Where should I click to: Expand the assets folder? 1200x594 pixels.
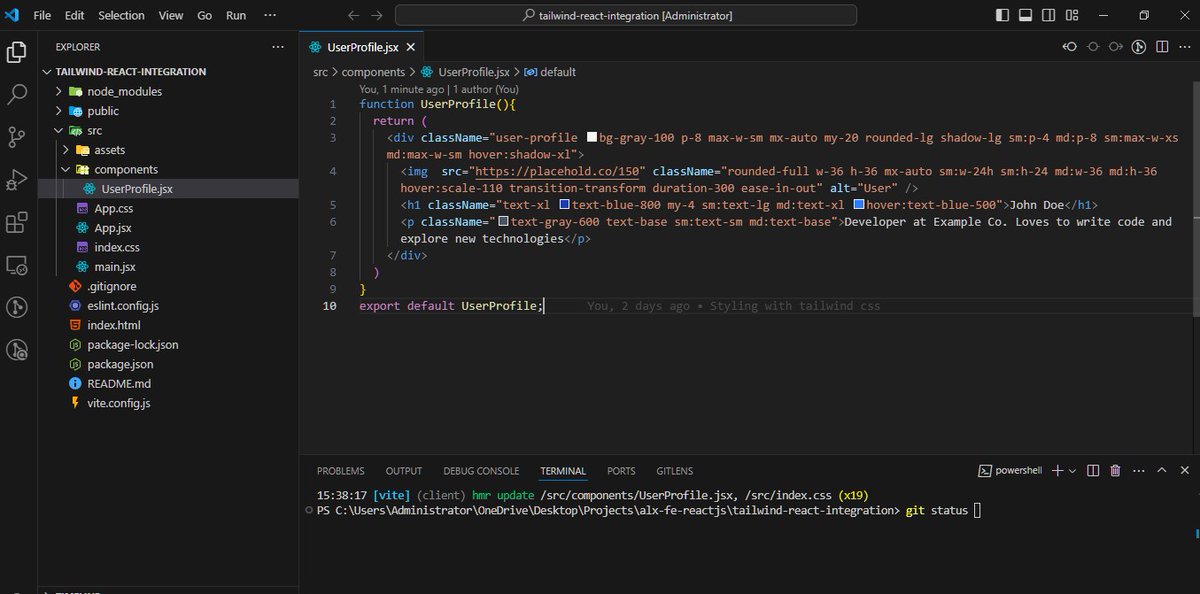[x=109, y=150]
